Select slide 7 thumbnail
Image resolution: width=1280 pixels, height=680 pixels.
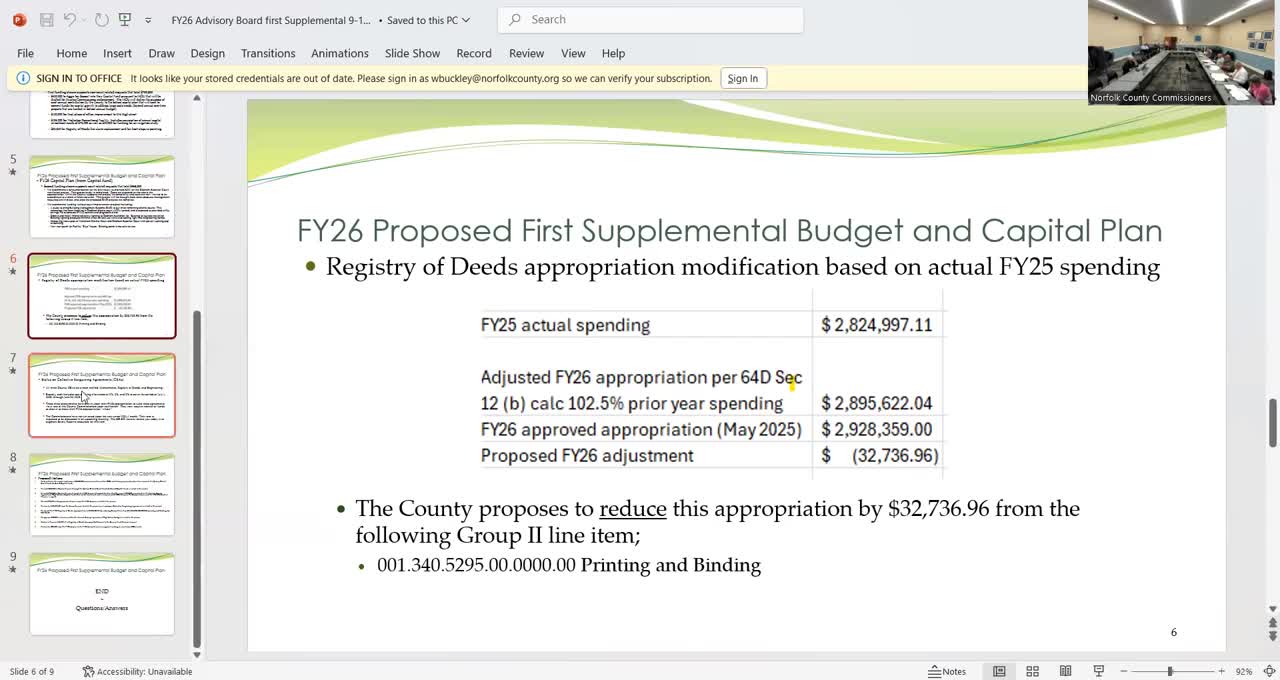102,395
